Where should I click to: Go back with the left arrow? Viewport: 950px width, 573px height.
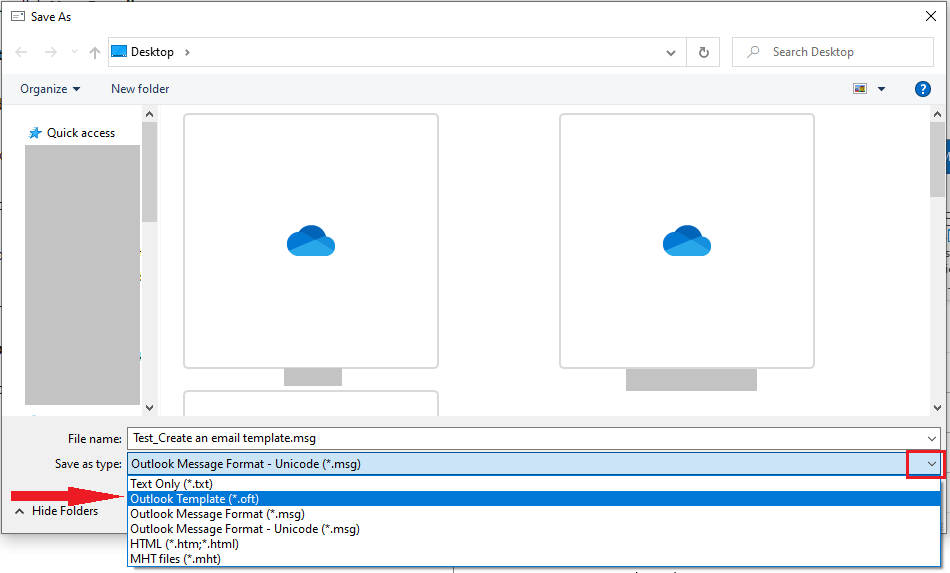point(21,52)
